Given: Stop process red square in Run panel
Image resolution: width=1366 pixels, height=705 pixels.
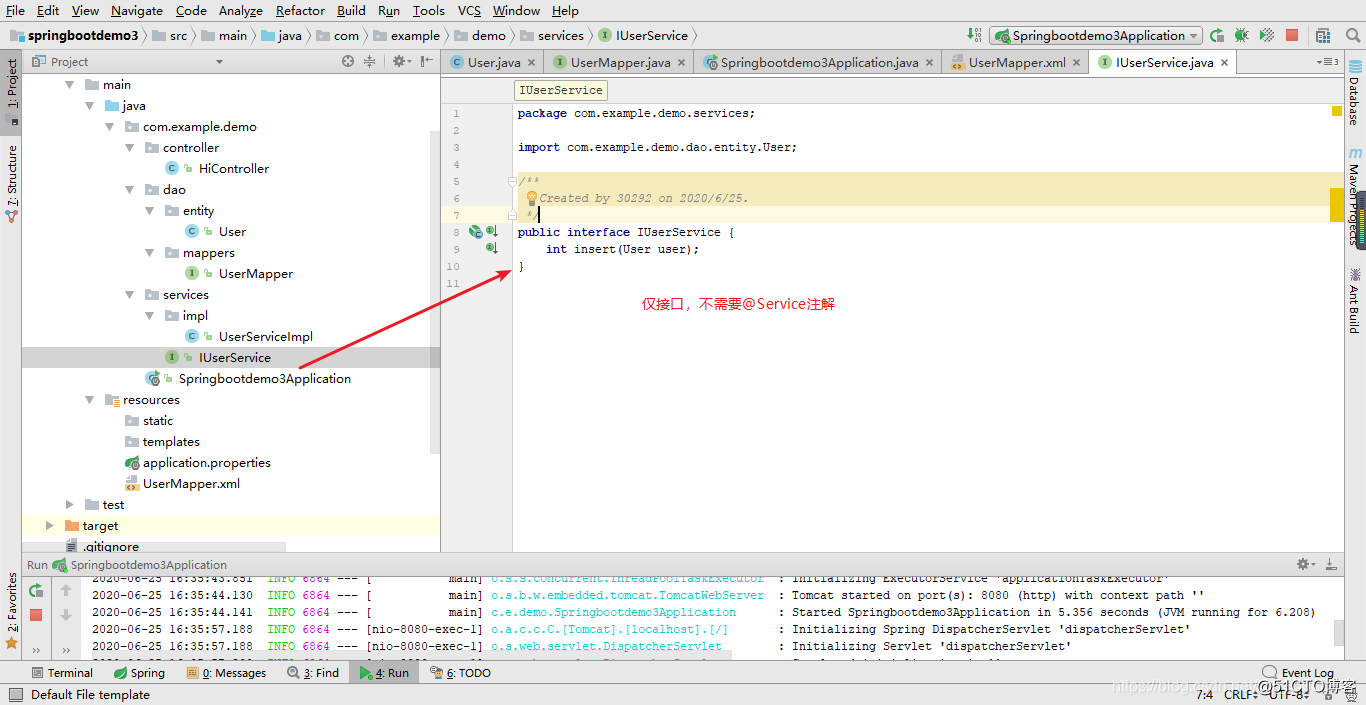Looking at the screenshot, I should 36,615.
